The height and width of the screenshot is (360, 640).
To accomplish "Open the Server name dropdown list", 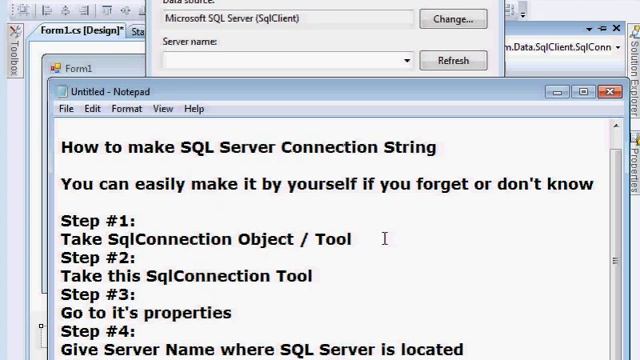I will [x=407, y=61].
